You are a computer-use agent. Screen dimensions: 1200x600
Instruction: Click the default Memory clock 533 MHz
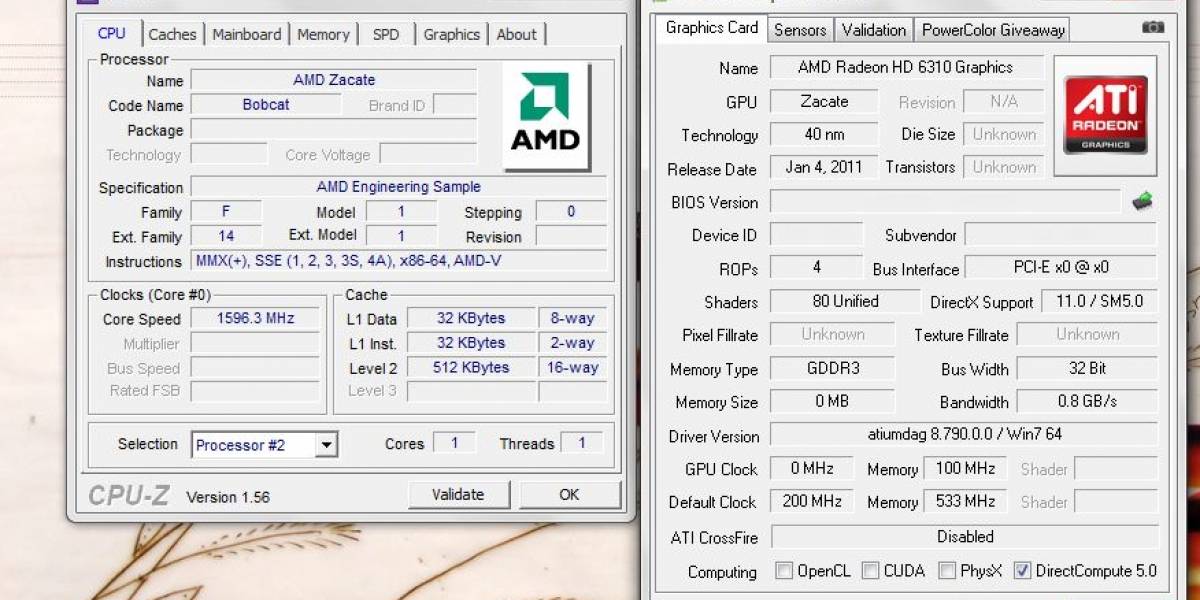pyautogui.click(x=965, y=501)
